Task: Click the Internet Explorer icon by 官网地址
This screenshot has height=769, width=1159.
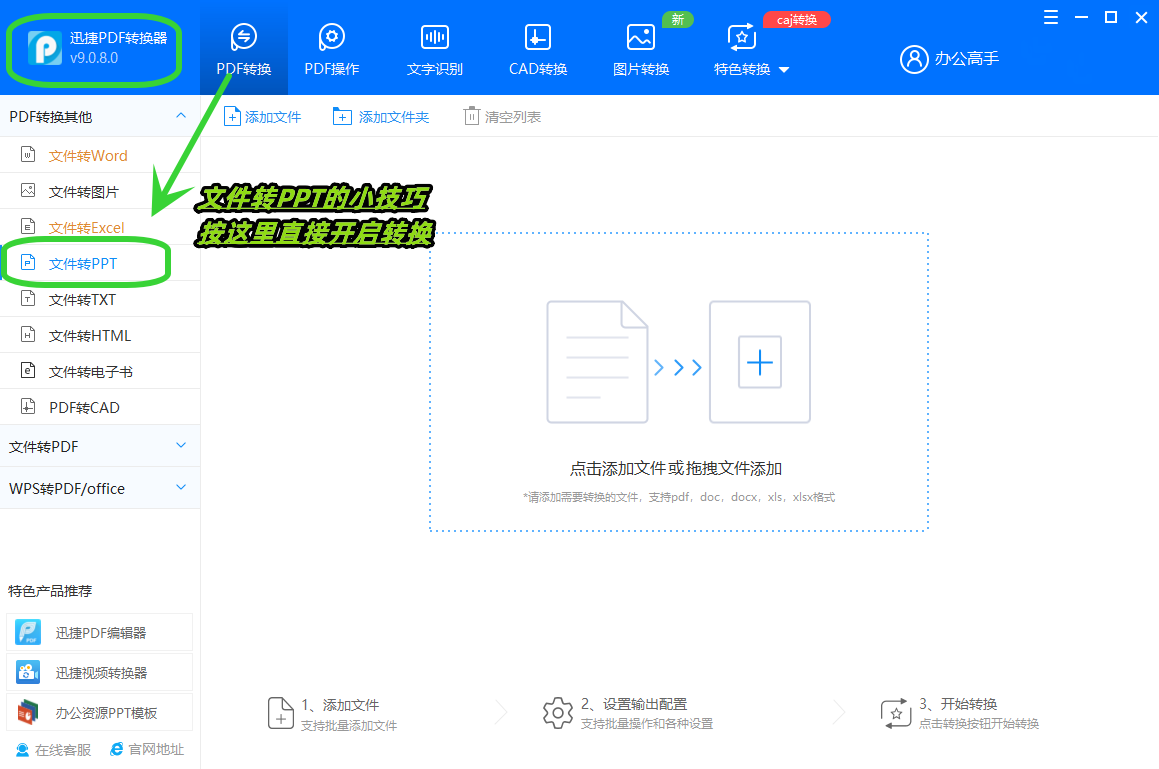Action: 116,749
